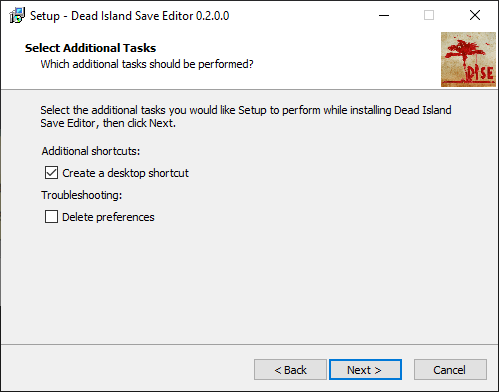Screen dimensions: 499x392
Task: Continue the installation with Next
Action: pyautogui.click(x=365, y=370)
